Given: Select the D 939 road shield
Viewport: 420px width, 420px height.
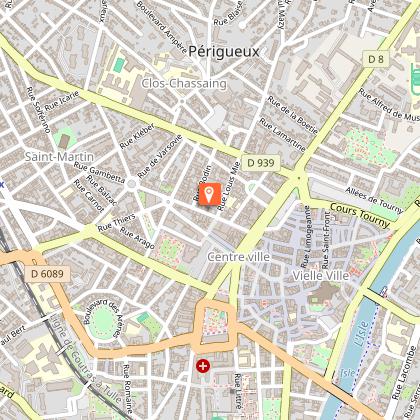Looking at the screenshot, I should (261, 163).
